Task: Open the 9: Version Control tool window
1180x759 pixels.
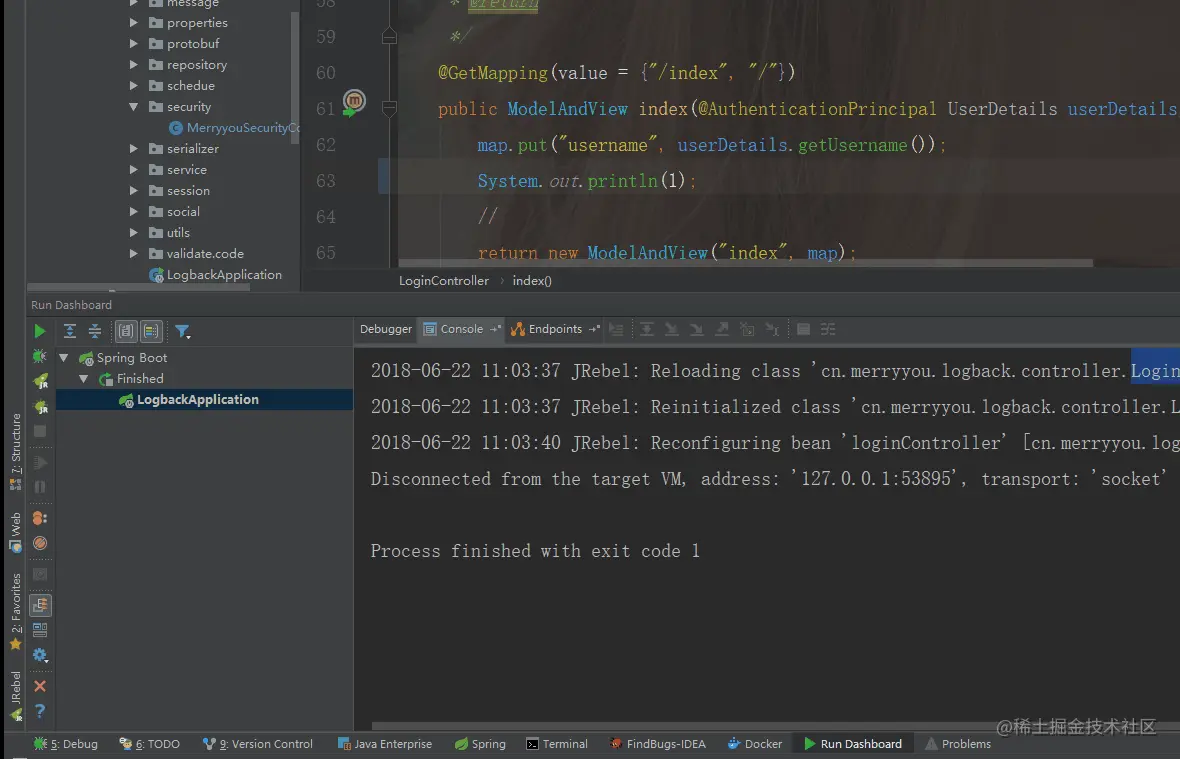Action: tap(257, 744)
